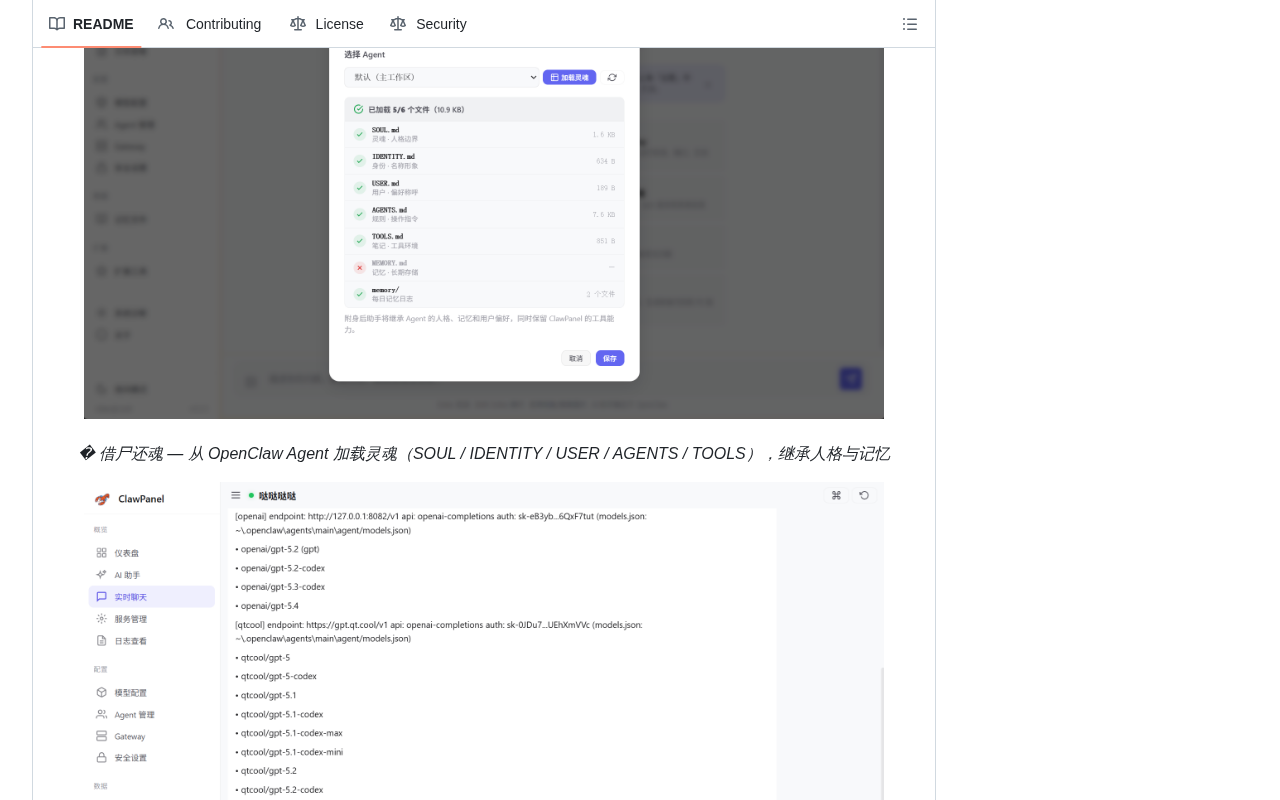
Task: Switch to the Security tab
Action: pyautogui.click(x=428, y=24)
